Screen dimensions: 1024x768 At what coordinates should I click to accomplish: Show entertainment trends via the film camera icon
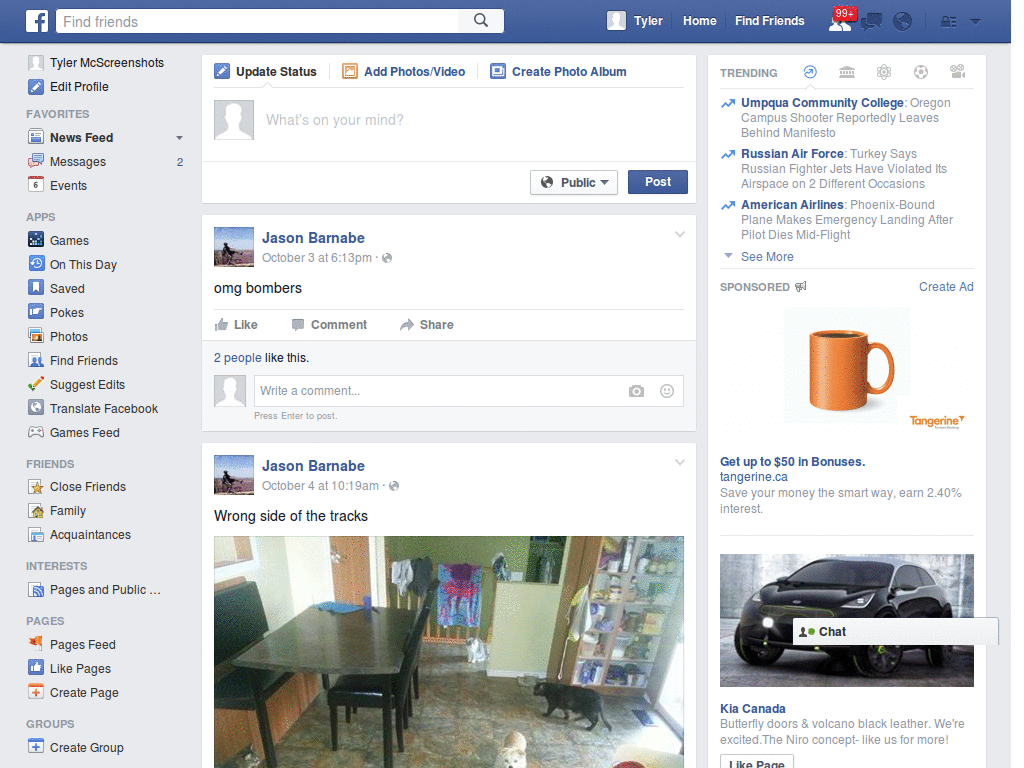(957, 72)
